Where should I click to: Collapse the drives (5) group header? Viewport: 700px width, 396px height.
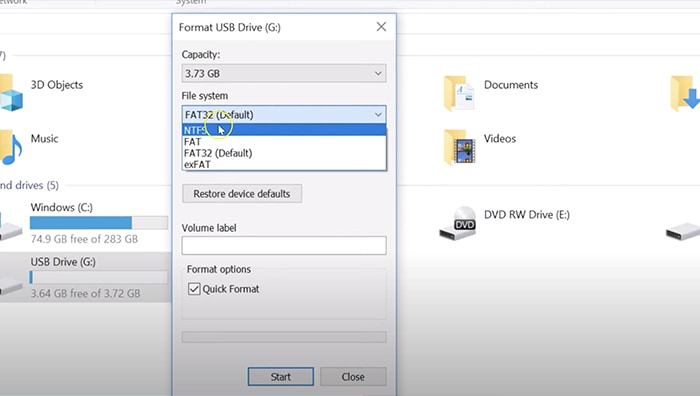pos(29,185)
